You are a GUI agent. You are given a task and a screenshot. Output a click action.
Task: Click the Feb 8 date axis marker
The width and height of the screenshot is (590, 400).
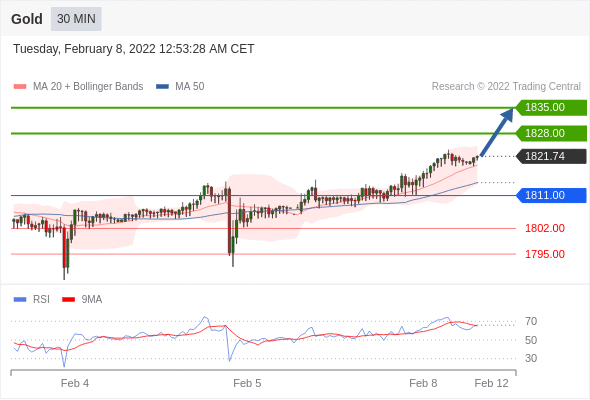tap(423, 383)
